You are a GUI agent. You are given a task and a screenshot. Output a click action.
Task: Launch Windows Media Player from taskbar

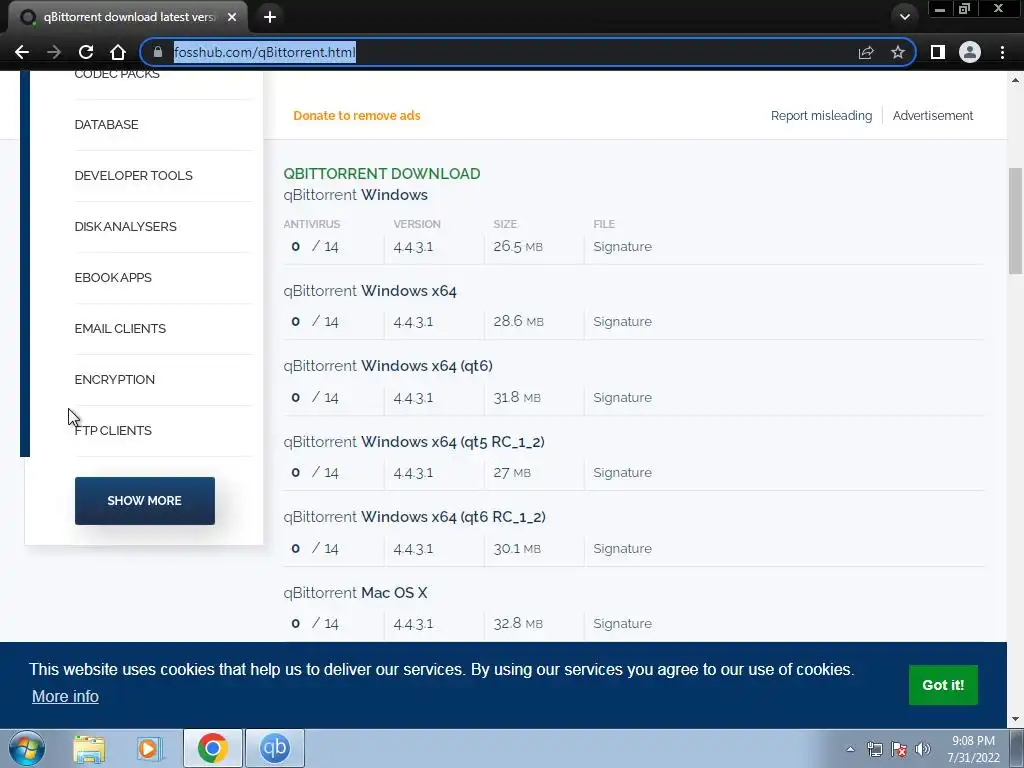click(150, 748)
